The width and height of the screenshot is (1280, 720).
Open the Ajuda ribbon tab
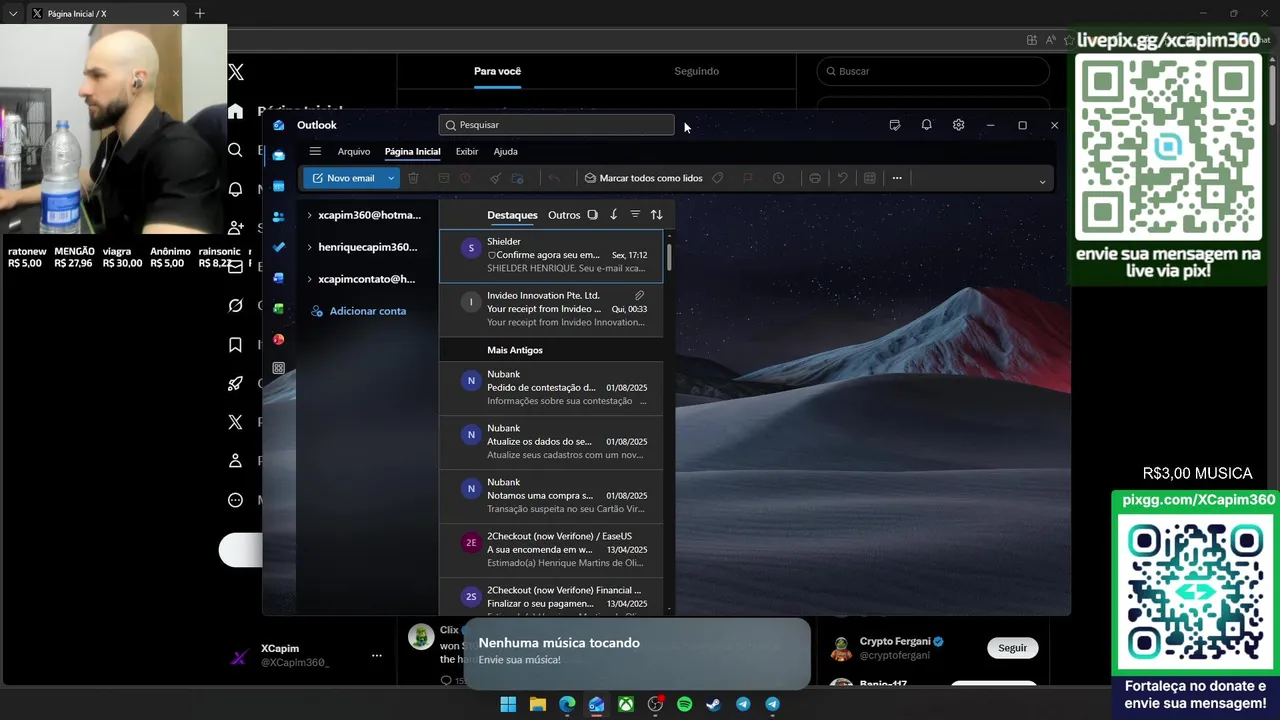tap(506, 151)
